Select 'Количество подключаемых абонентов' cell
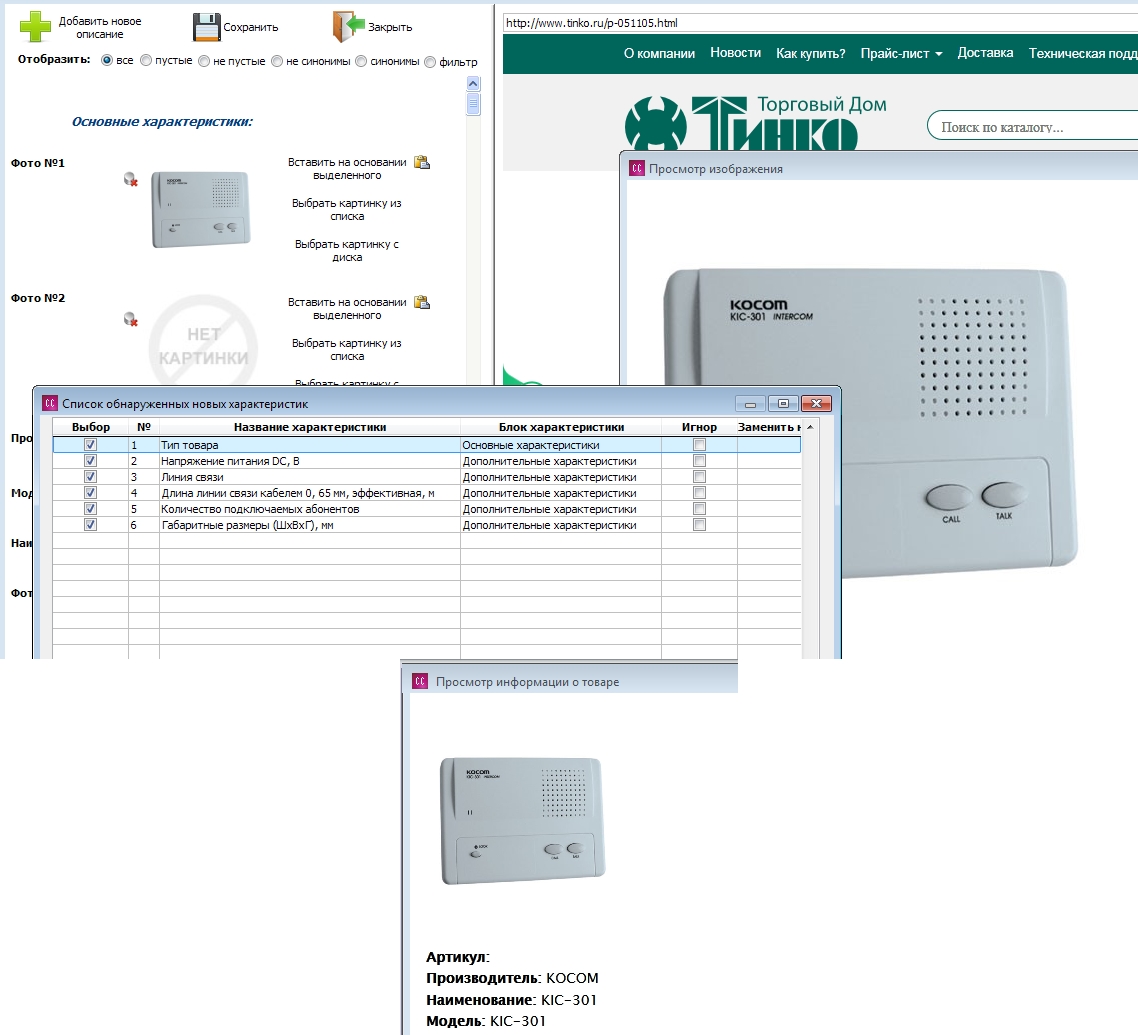1138x1035 pixels. pos(310,509)
